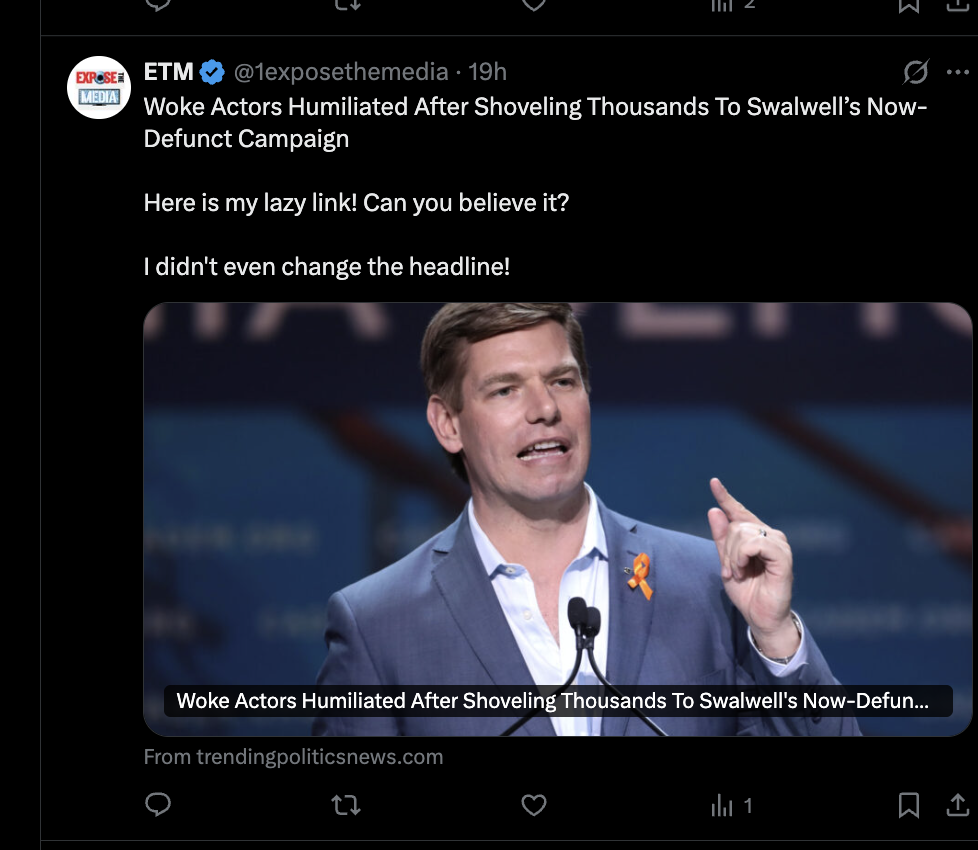
Task: Open the three-dot More menu on the ETM post
Action: [957, 72]
